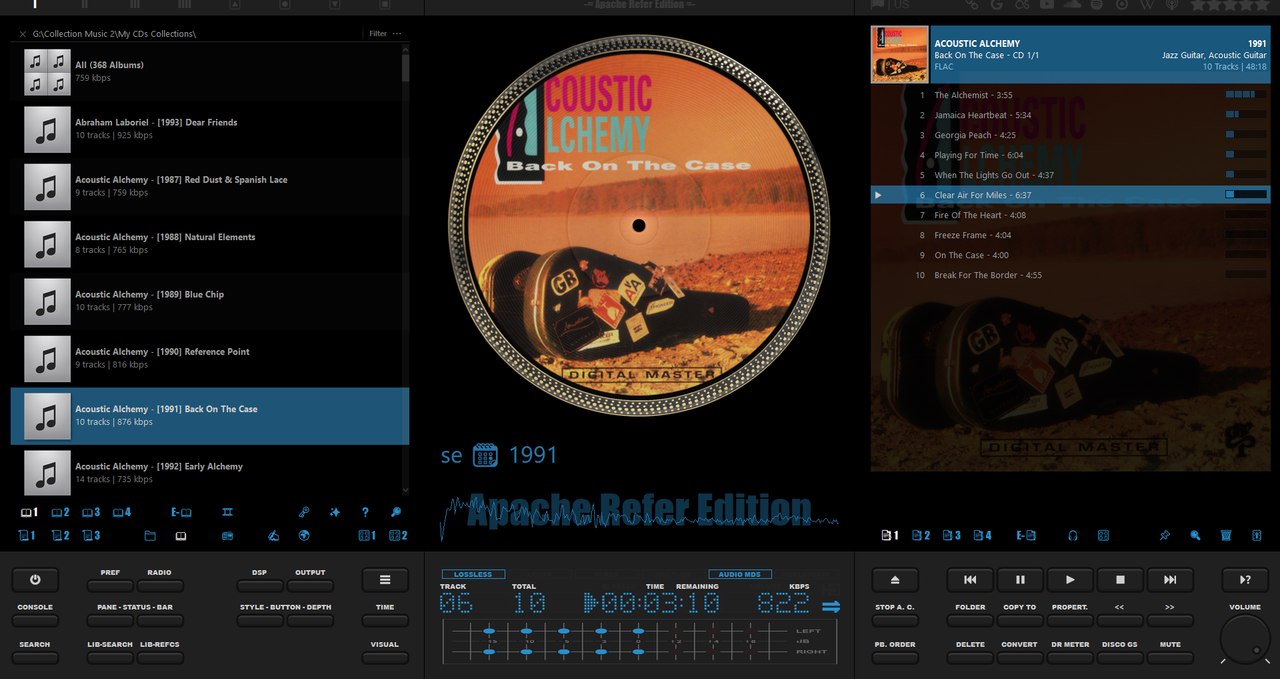Click the grid panel icon numbered 1
Screen dimensions: 1280x679
(x=367, y=536)
